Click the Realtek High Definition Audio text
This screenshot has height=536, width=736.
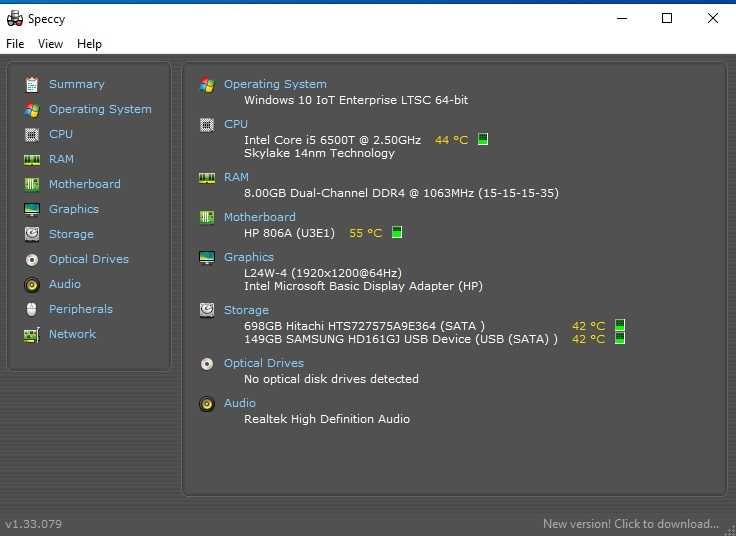click(327, 419)
